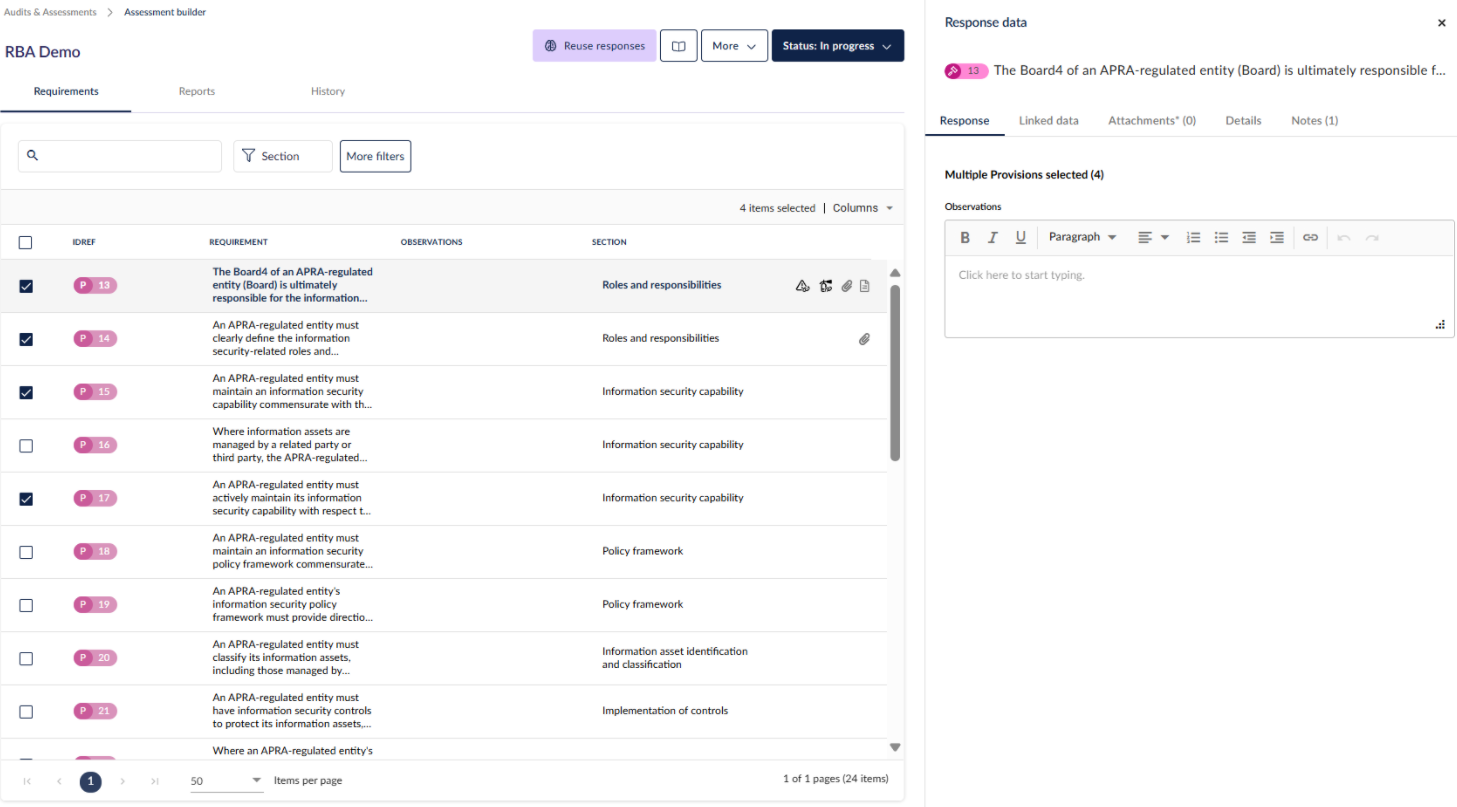Toggle italic formatting in Observations editor

point(993,238)
